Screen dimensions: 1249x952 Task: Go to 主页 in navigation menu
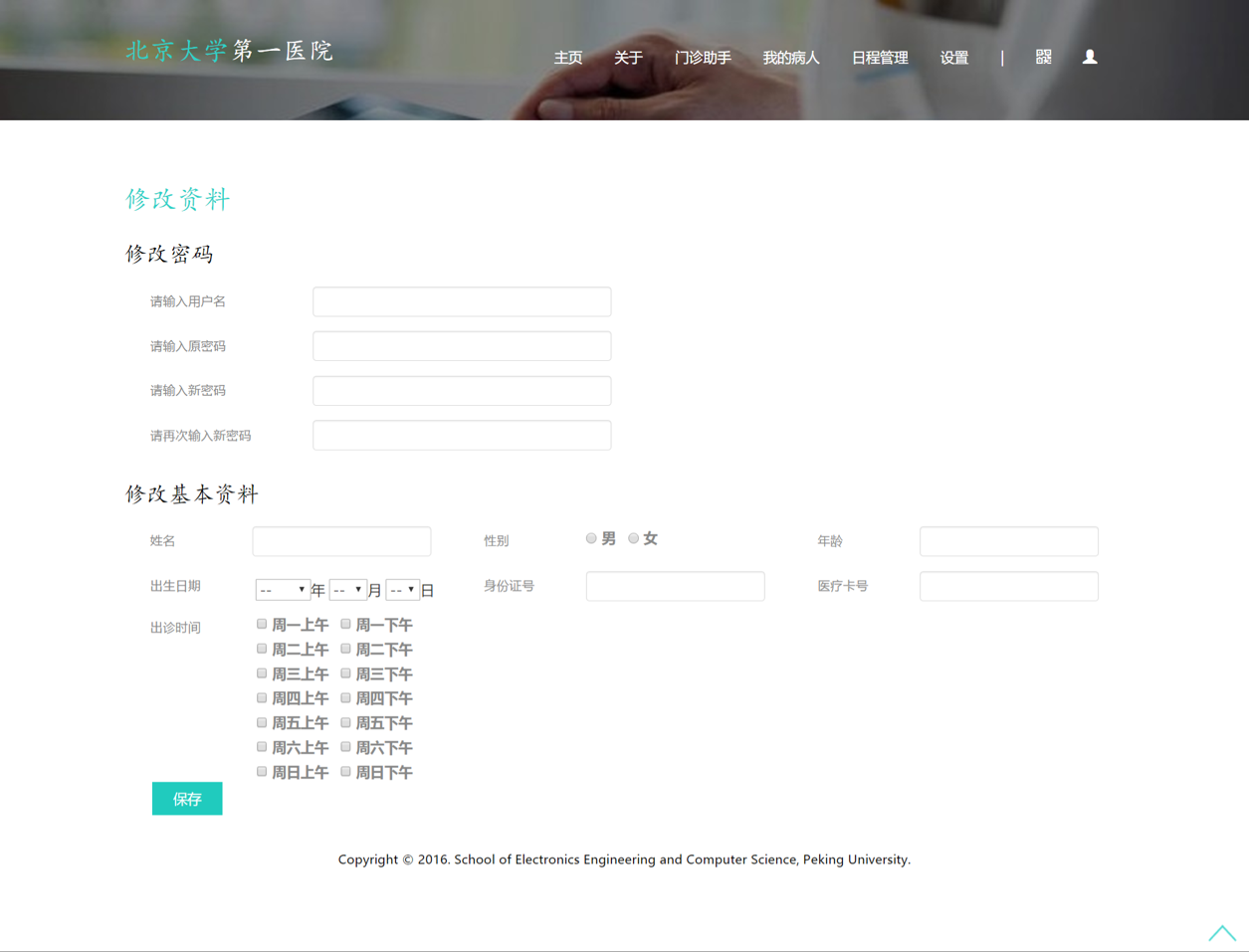click(x=568, y=58)
